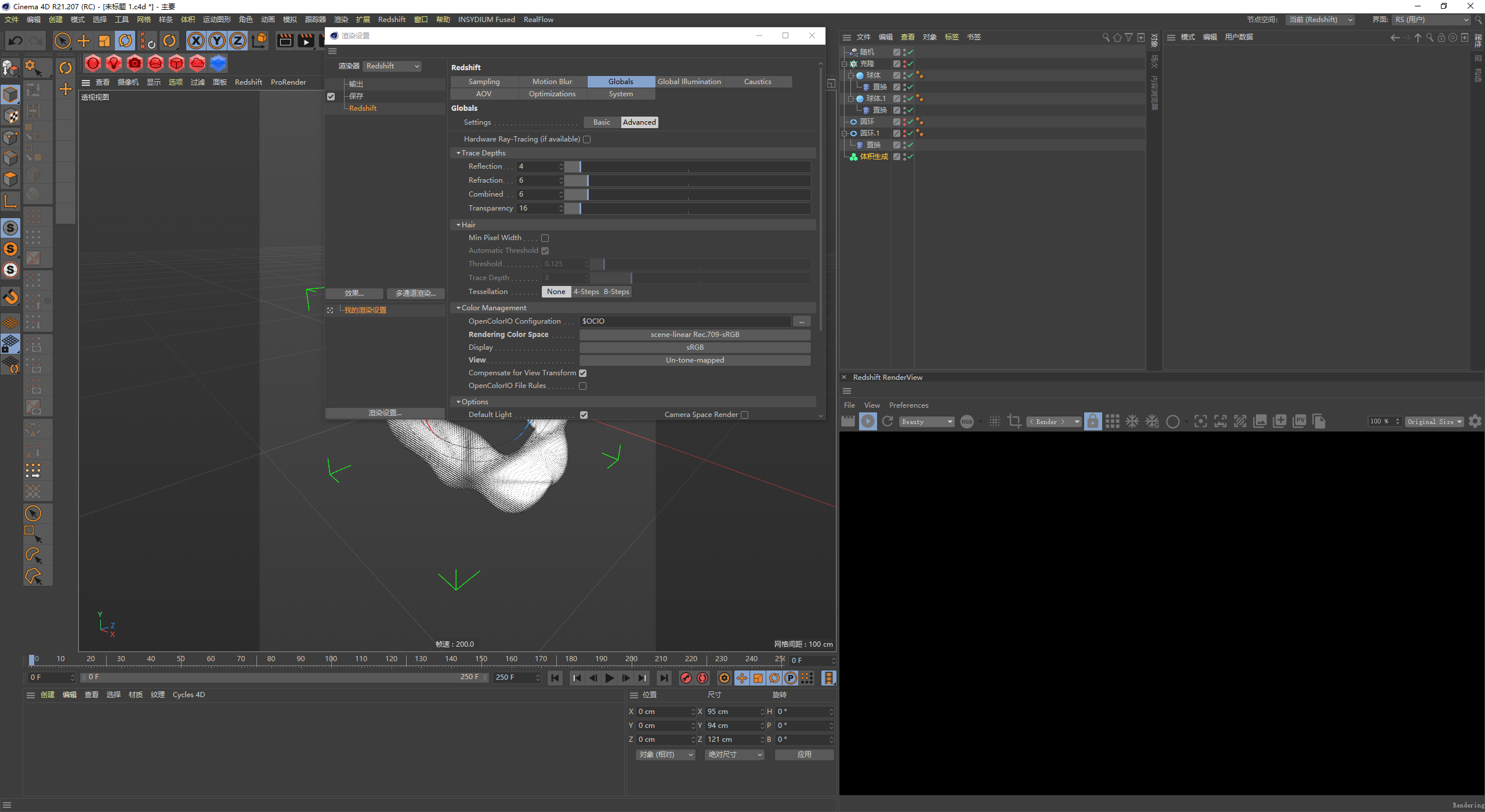Click the RenderView refresh icon
Viewport: 1485px width, 812px height.
(888, 422)
